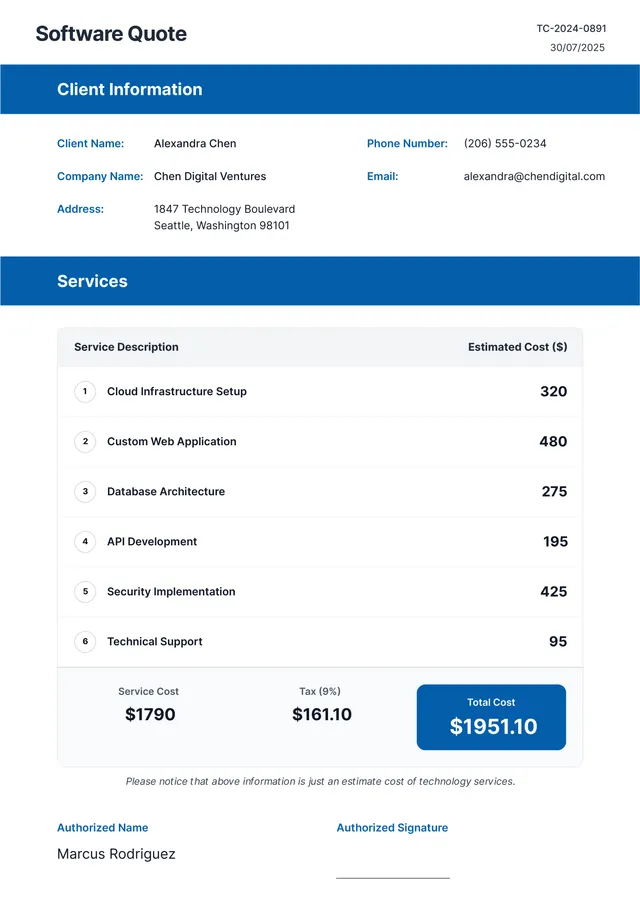Image resolution: width=640 pixels, height=905 pixels.
Task: Click the Tax (9%) amount $161.10
Action: (x=321, y=715)
